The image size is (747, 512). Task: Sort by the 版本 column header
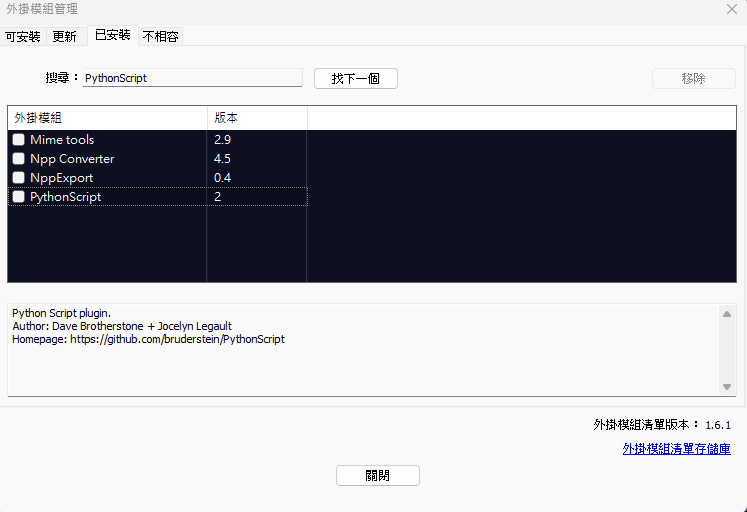(256, 118)
